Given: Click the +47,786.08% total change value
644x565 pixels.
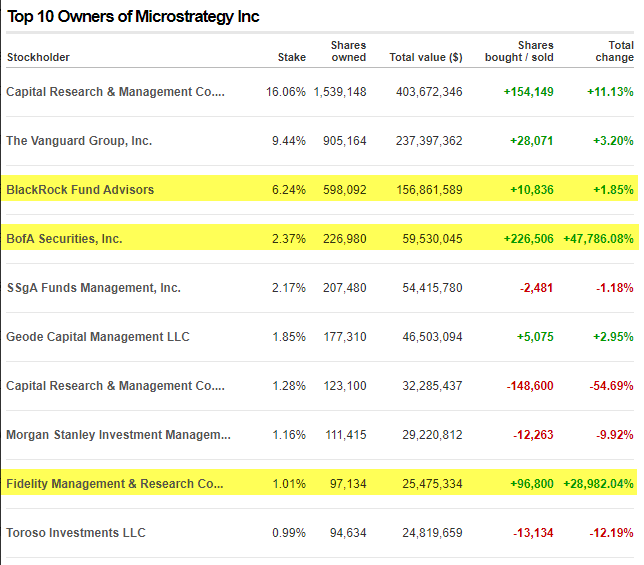Looking at the screenshot, I should [598, 239].
